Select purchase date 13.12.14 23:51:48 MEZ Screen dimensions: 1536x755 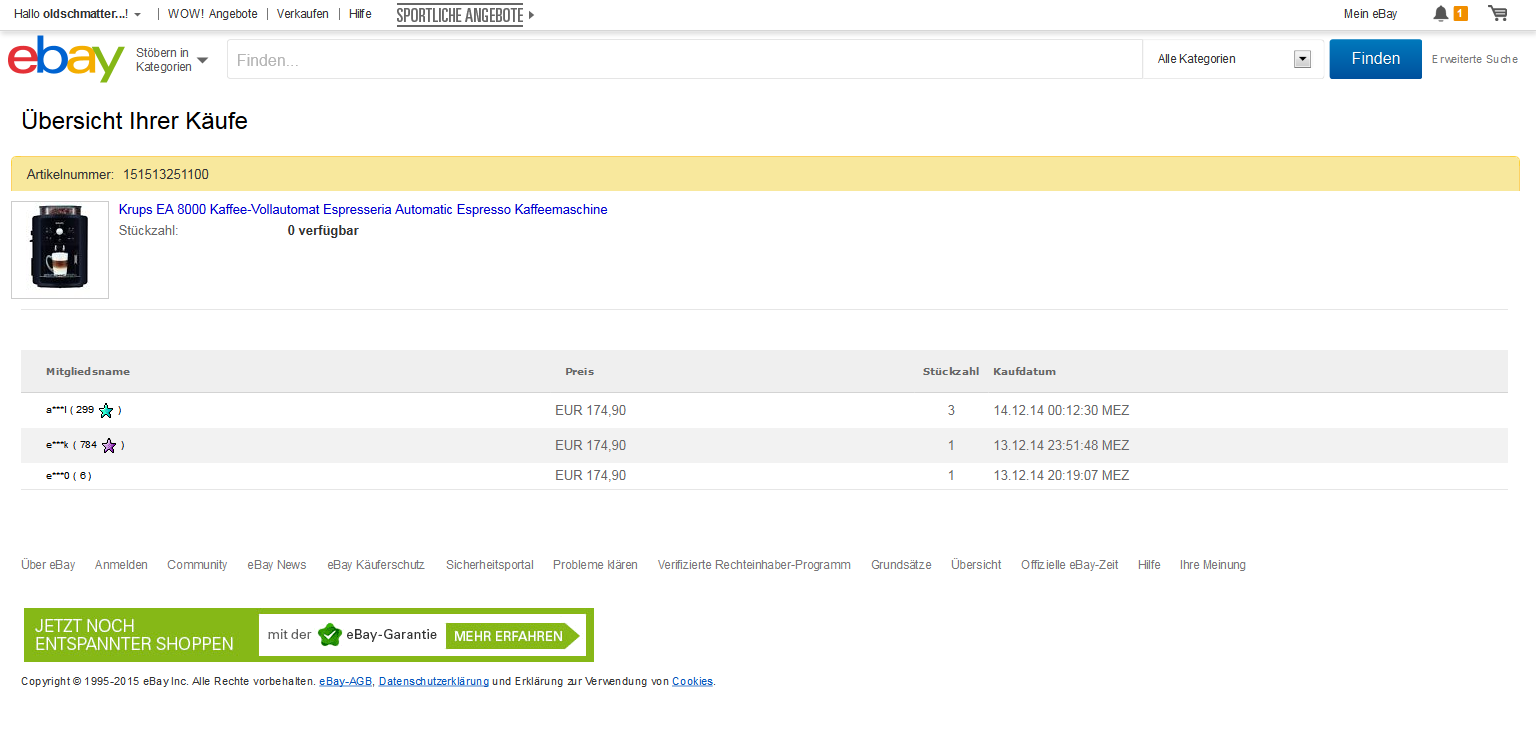(x=1061, y=445)
